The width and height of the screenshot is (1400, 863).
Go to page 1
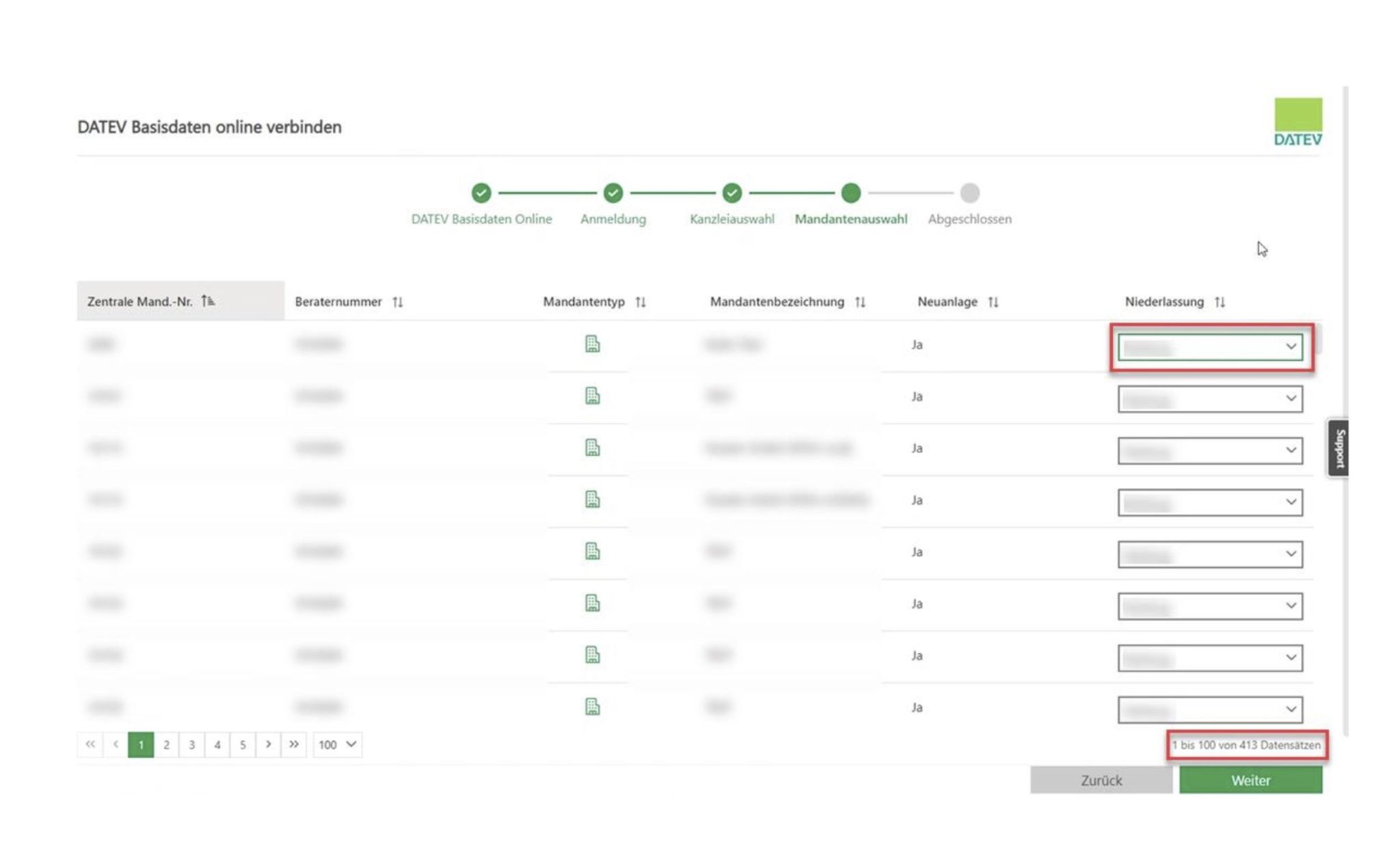(x=141, y=744)
